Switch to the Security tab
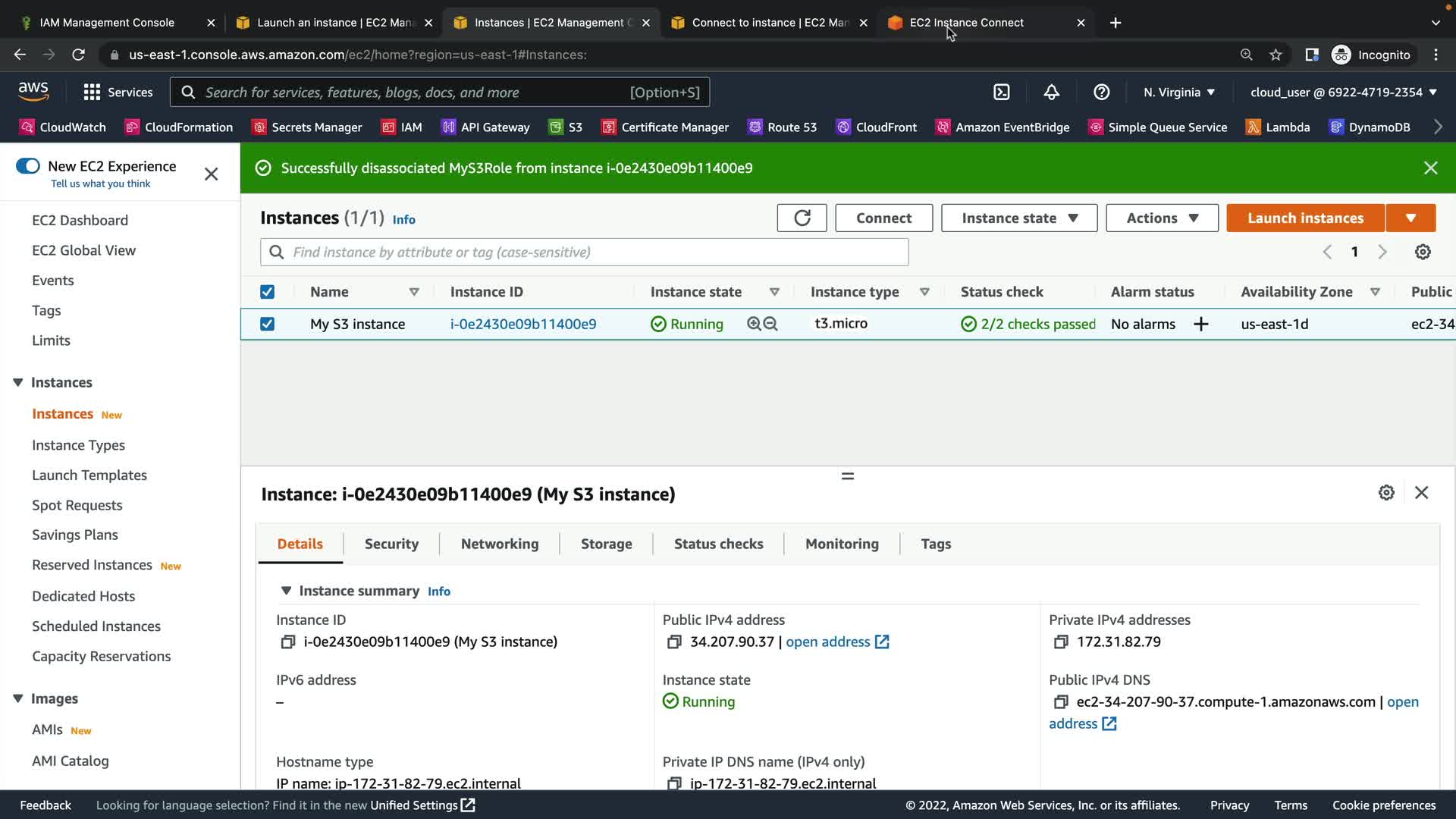Screen dimensions: 1456x819 [x=391, y=544]
